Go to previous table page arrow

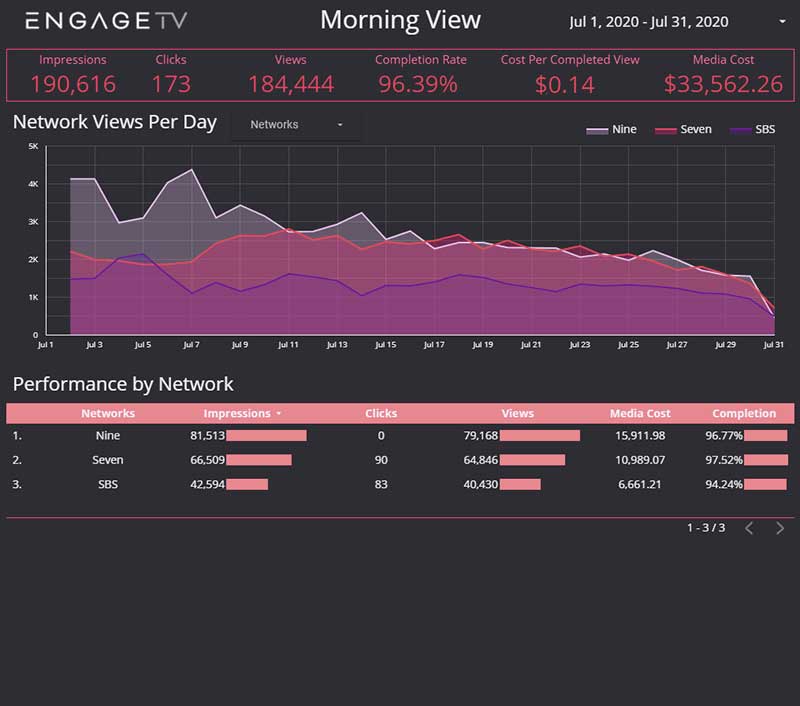coord(749,528)
